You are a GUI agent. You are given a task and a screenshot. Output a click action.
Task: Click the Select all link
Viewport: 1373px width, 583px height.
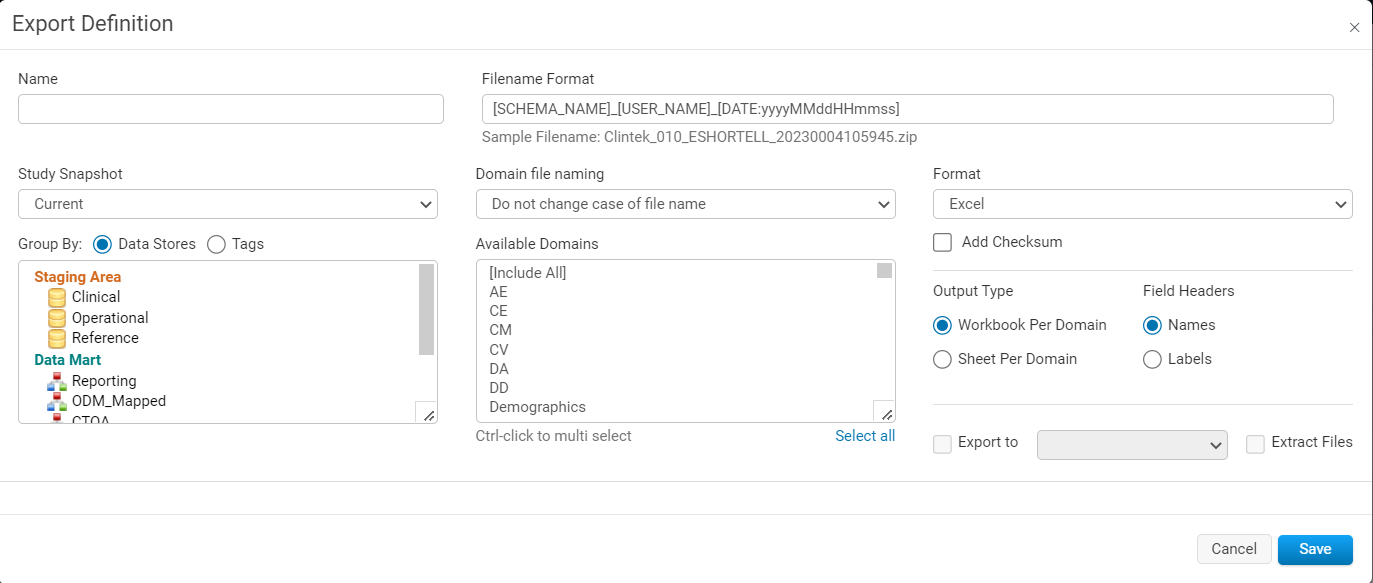(865, 436)
